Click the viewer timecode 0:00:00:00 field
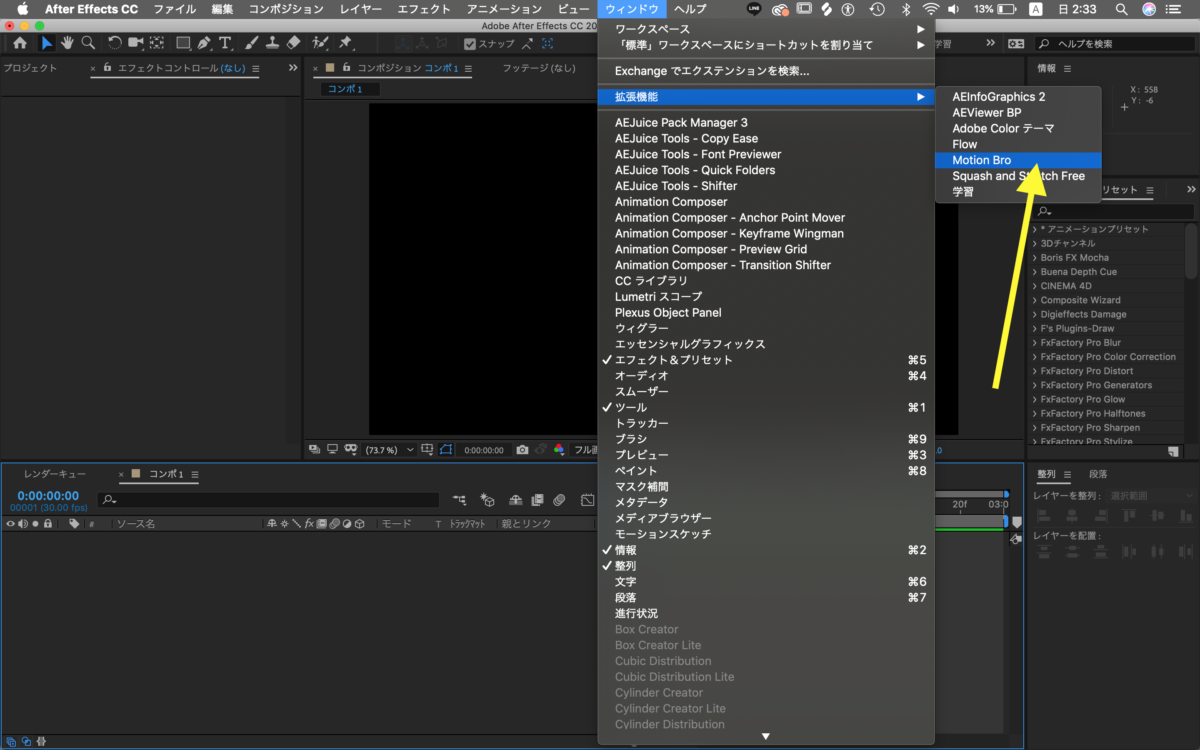This screenshot has width=1200, height=750. tap(483, 450)
